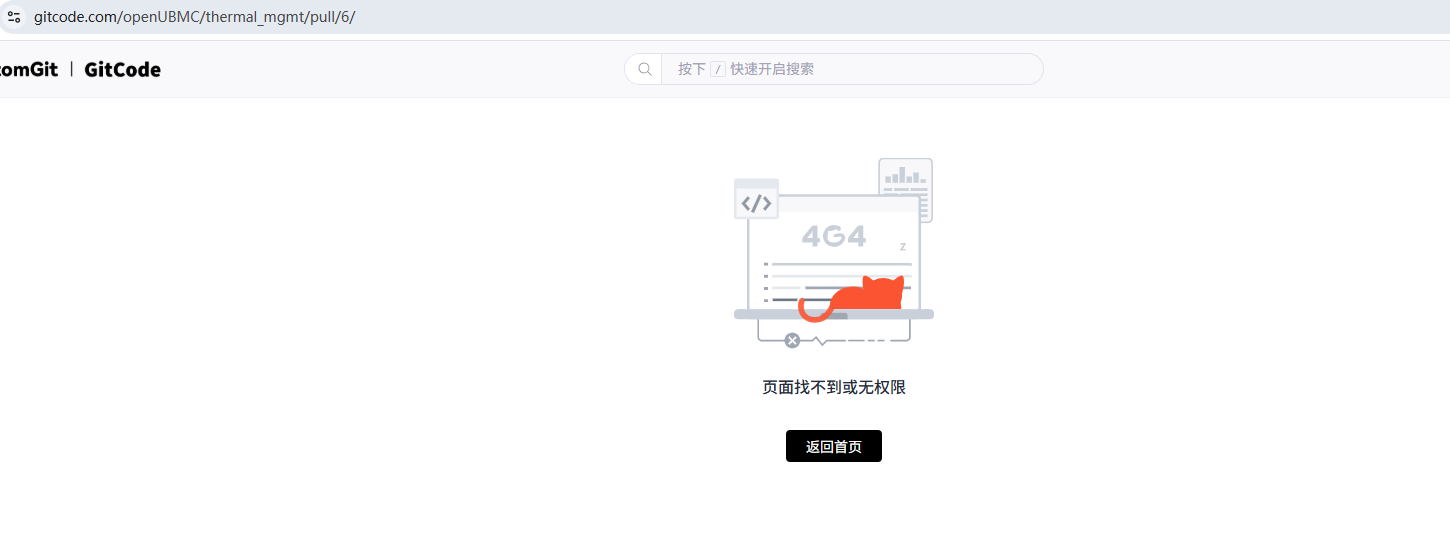Click the gray X circle icon
This screenshot has height=544, width=1450.
tap(792, 341)
